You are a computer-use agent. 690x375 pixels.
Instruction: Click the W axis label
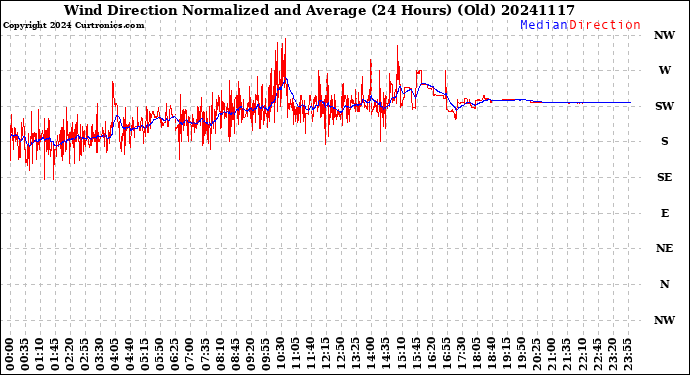coord(664,70)
